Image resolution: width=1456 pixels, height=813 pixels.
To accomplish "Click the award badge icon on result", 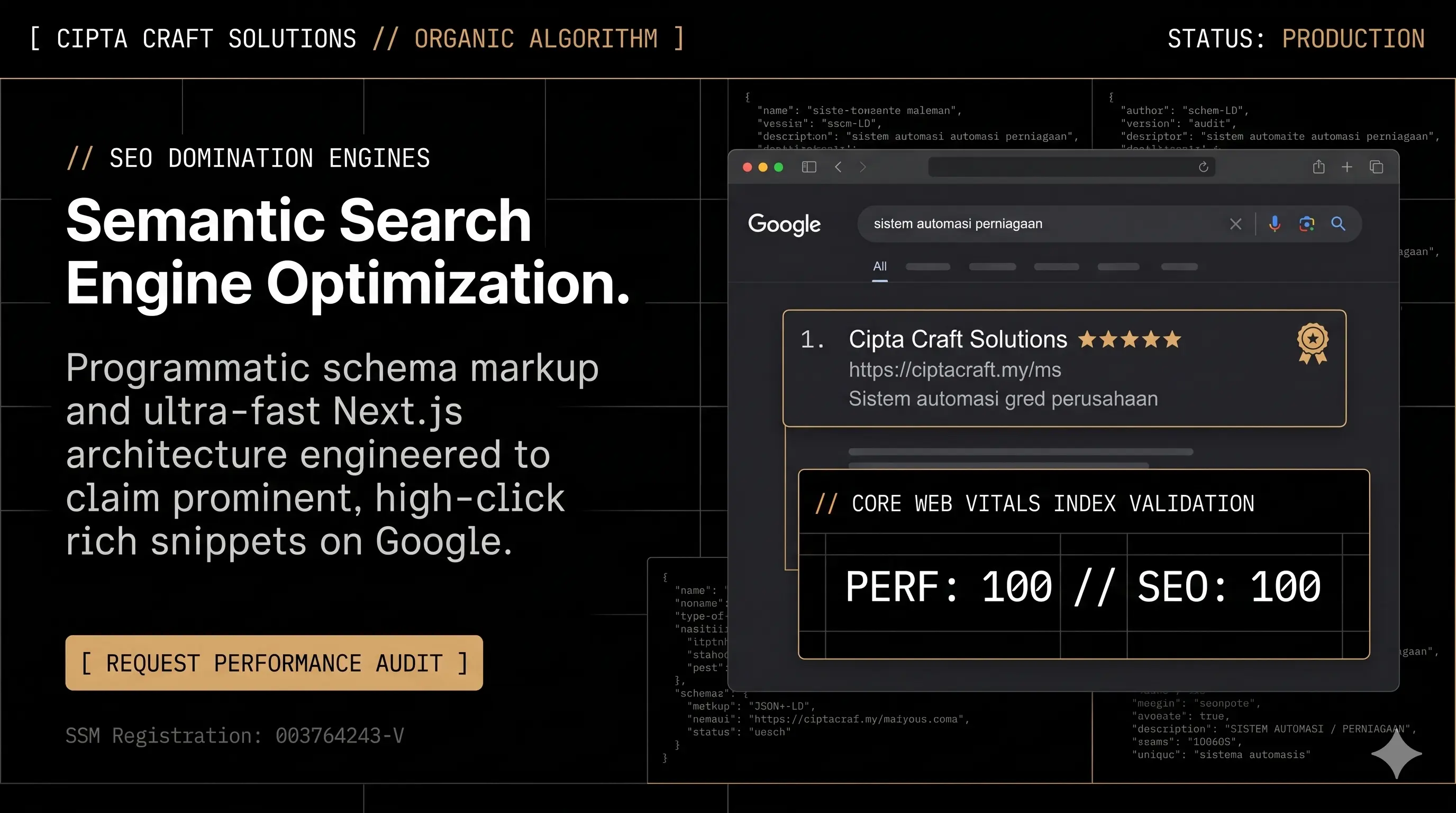I will pos(1313,343).
